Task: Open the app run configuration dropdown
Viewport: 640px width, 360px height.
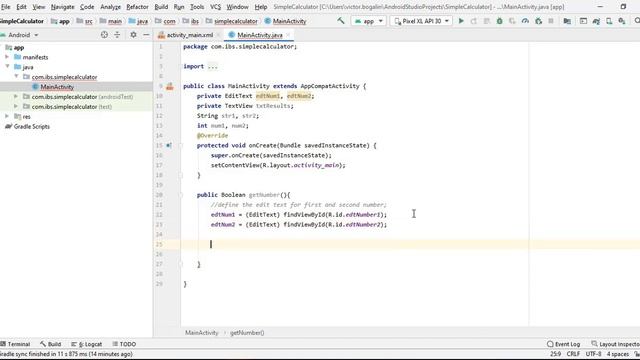Action: click(369, 21)
